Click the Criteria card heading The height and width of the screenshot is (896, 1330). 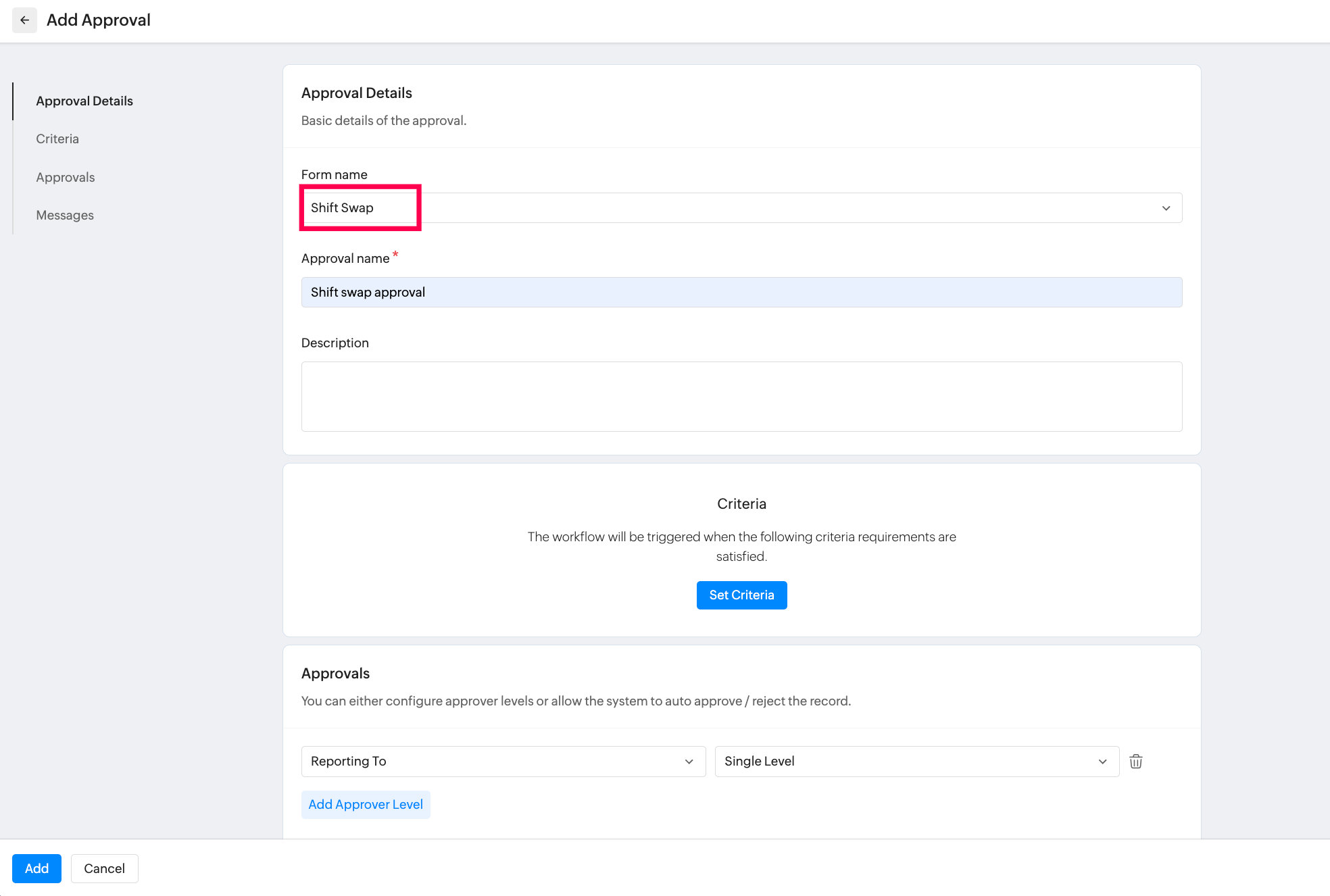(x=741, y=503)
